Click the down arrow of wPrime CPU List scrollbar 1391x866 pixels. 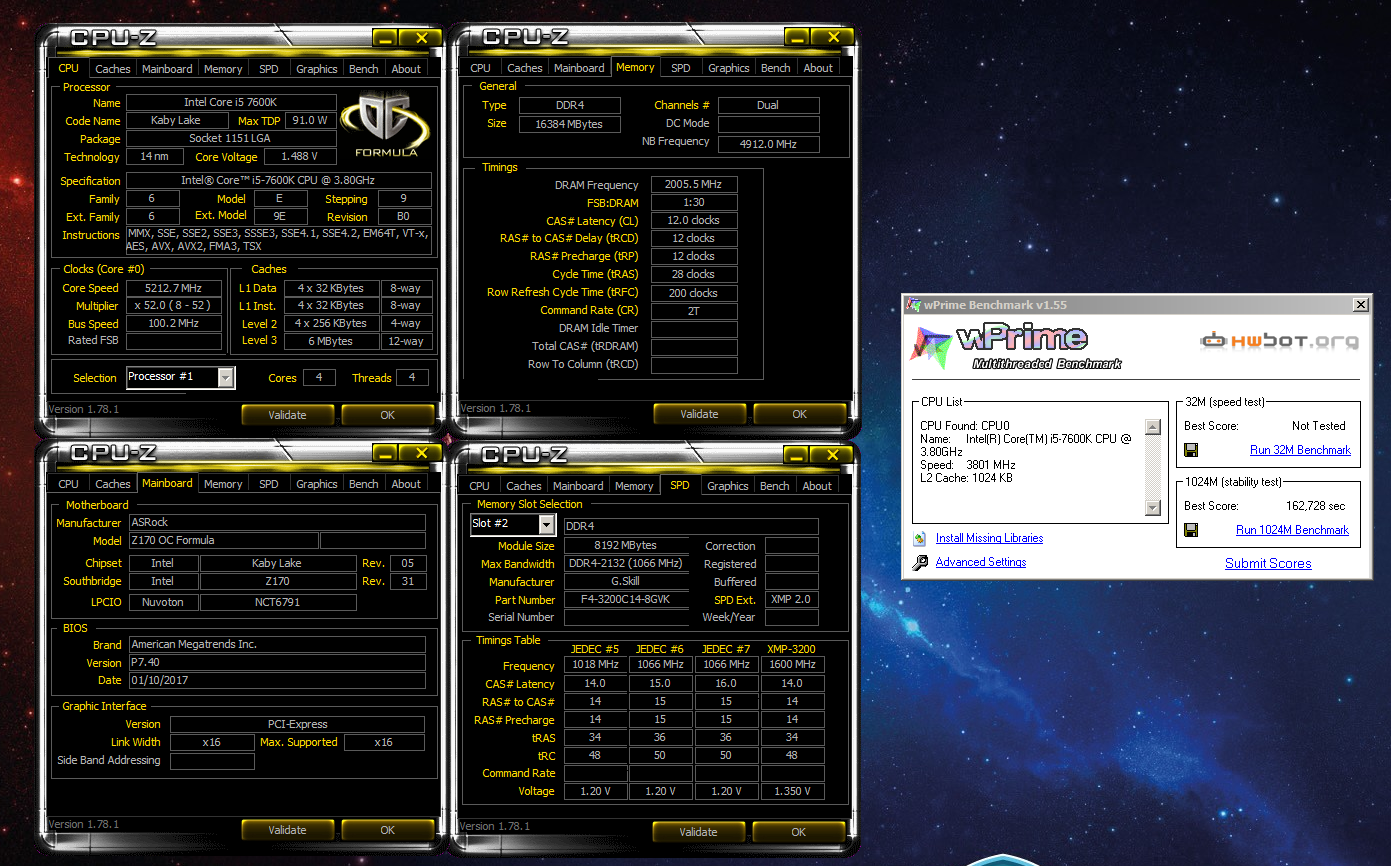tap(1153, 508)
